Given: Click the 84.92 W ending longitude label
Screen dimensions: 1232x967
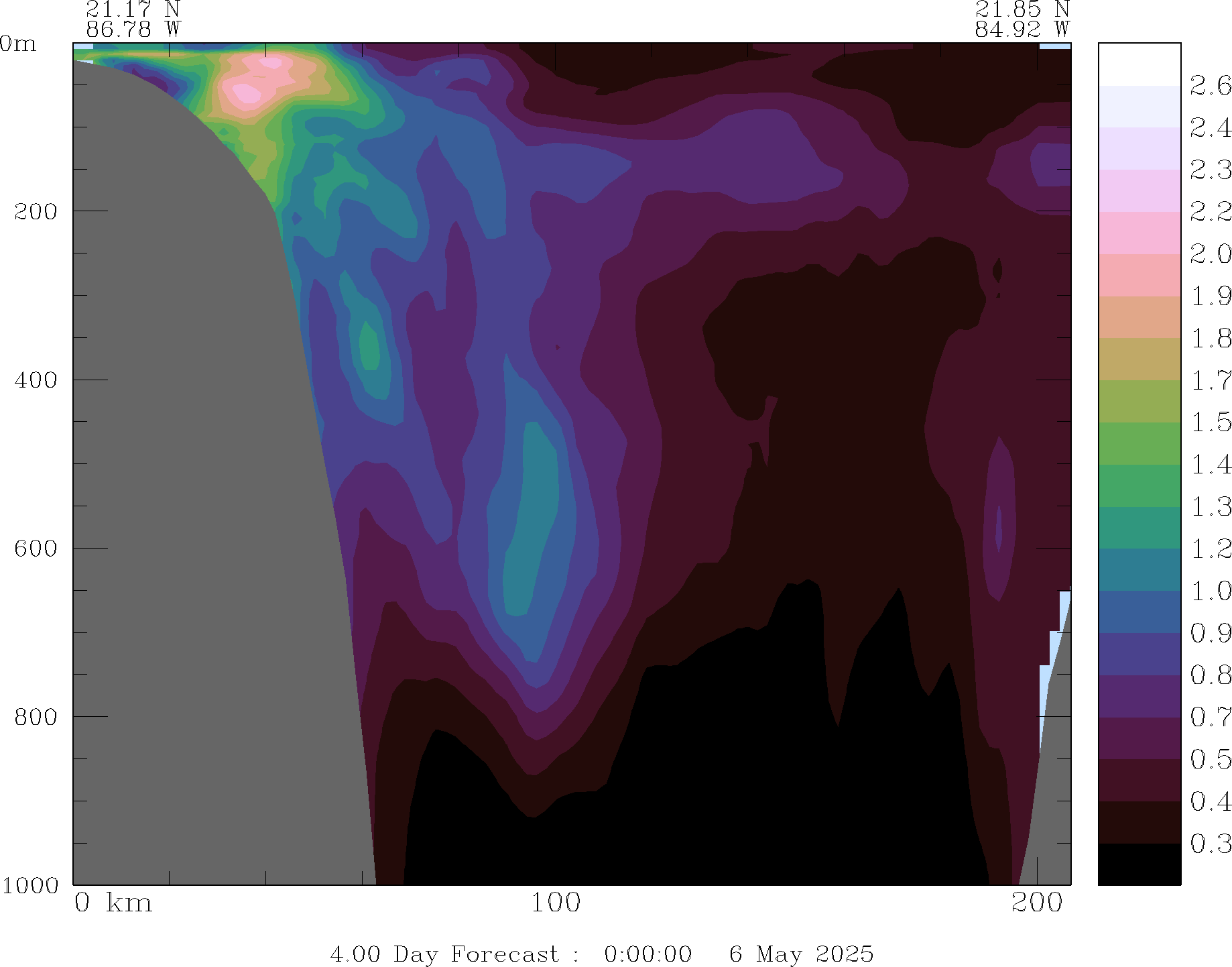Looking at the screenshot, I should 1022,30.
